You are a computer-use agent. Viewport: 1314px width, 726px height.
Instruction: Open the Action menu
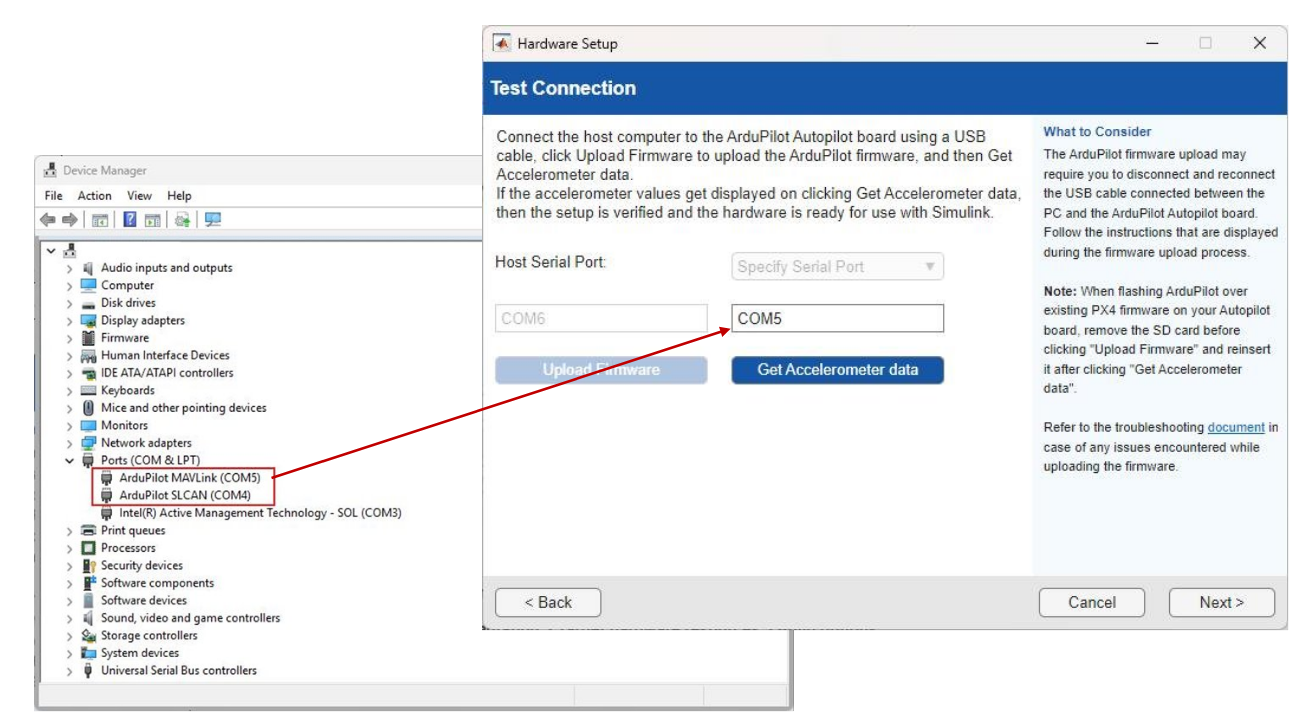pos(95,196)
